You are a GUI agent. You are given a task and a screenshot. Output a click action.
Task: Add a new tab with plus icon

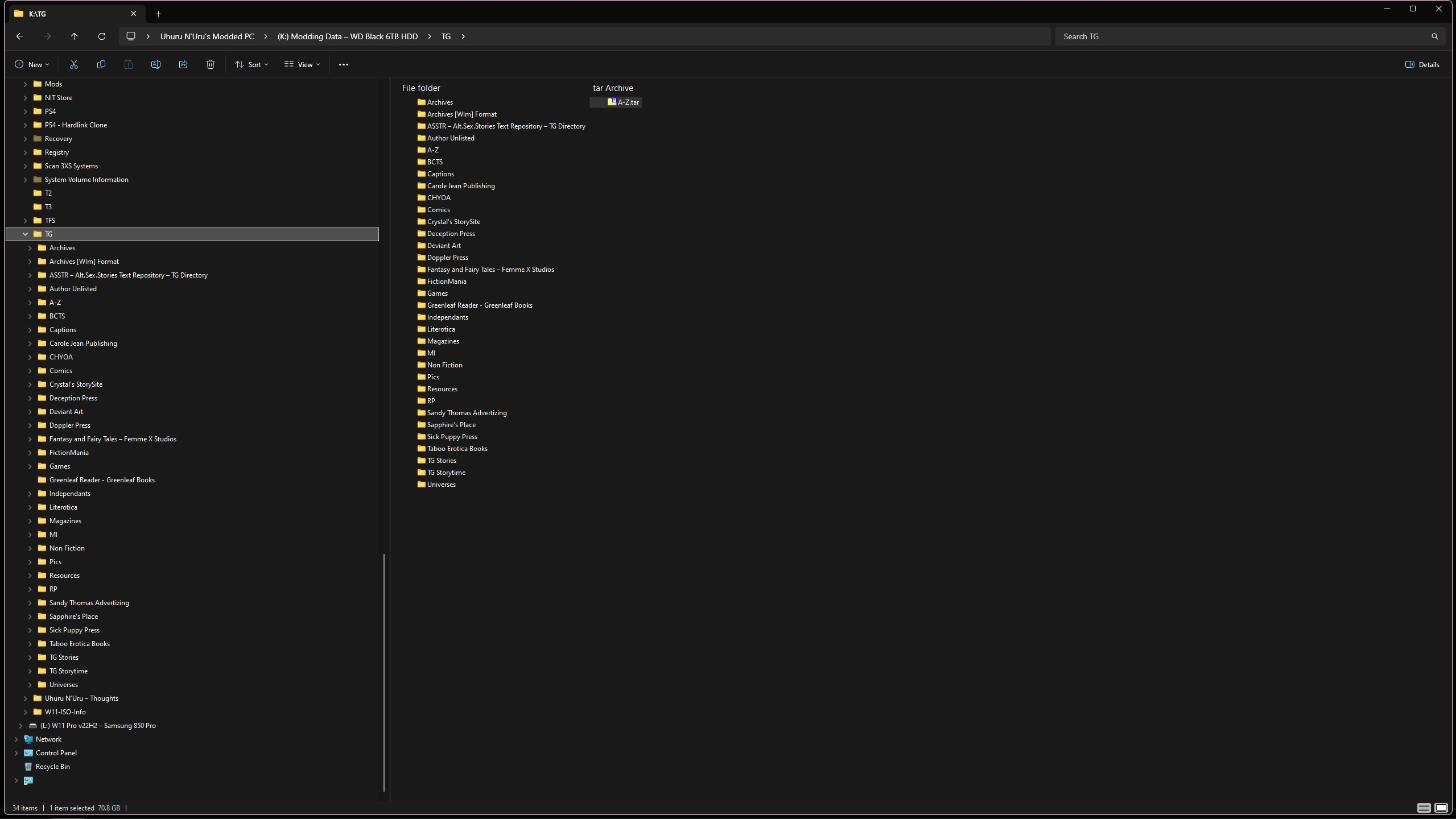tap(159, 14)
